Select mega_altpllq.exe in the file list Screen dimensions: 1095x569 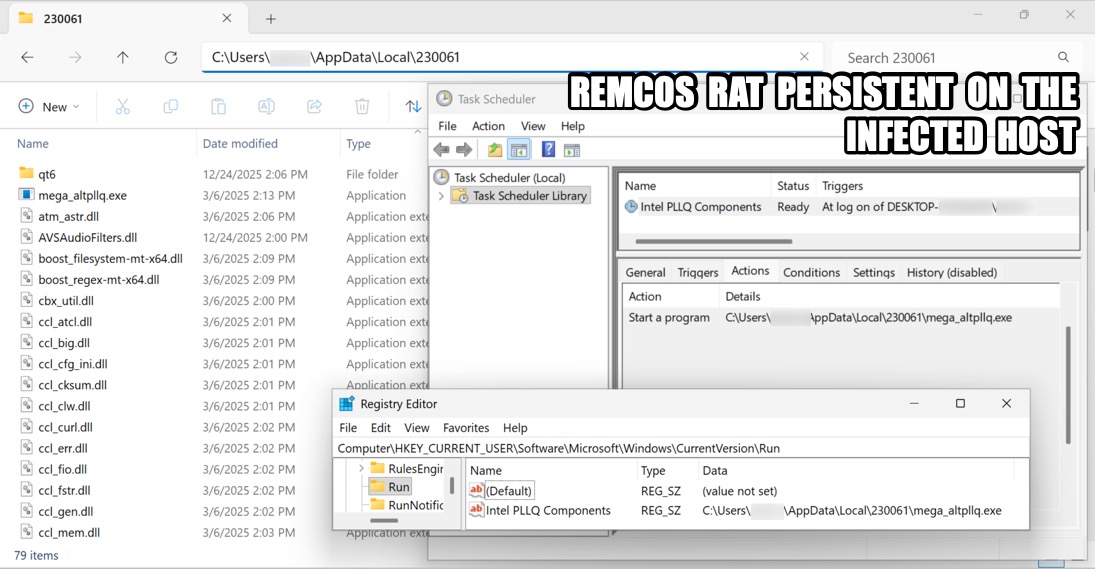[x=82, y=196]
